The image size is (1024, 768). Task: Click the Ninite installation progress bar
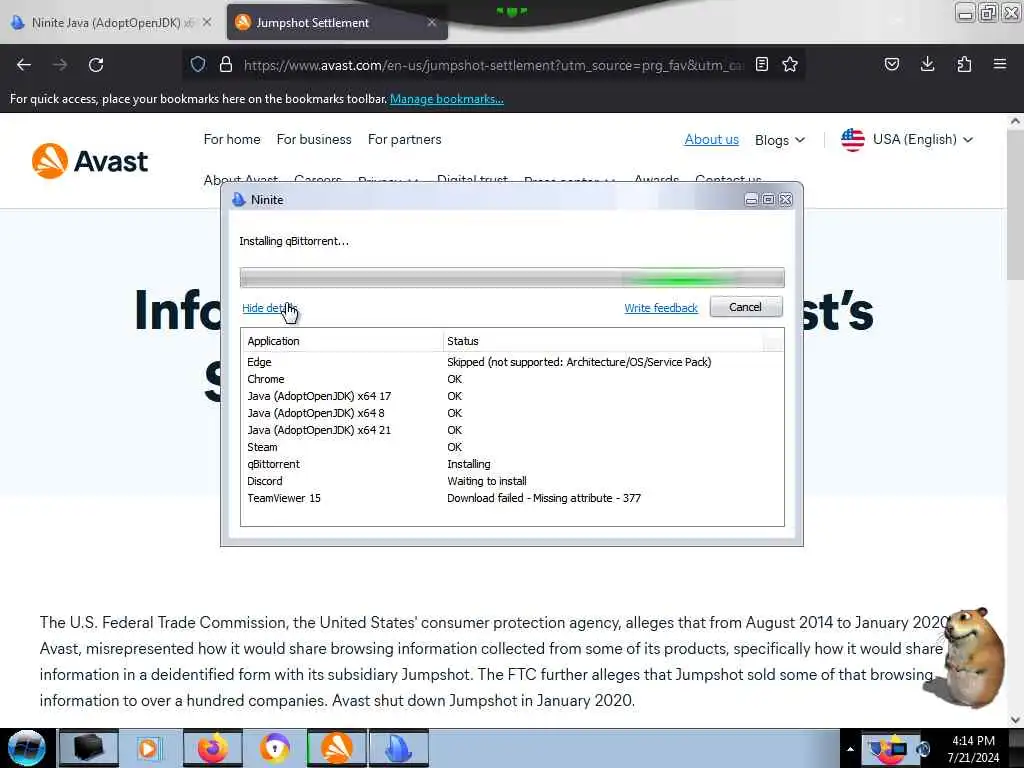(x=512, y=278)
